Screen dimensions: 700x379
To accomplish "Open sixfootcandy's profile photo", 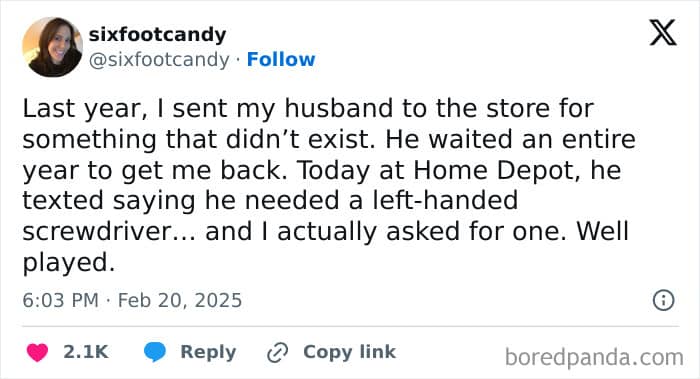I will (x=52, y=47).
